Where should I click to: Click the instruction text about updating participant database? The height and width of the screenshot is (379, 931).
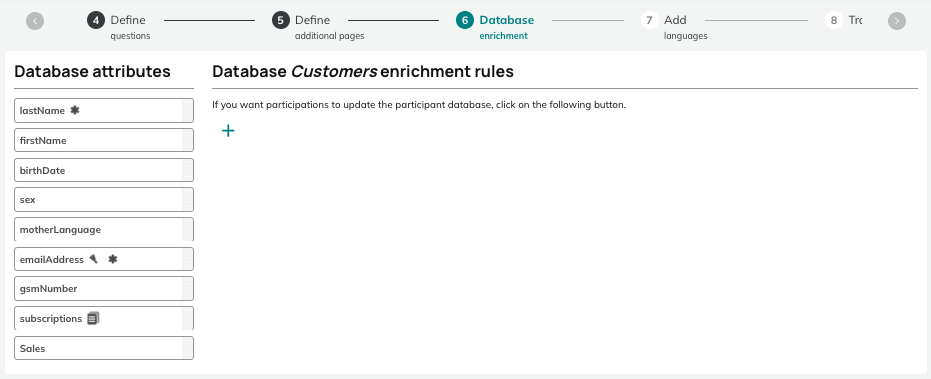pyautogui.click(x=419, y=105)
